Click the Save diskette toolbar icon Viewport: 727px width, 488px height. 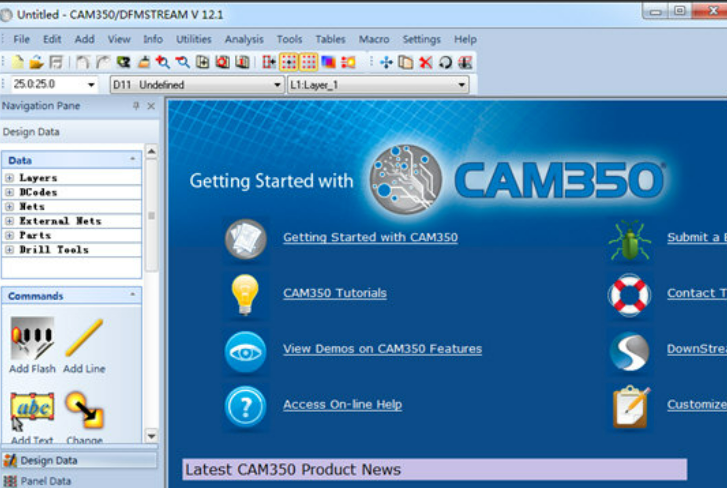[56, 62]
